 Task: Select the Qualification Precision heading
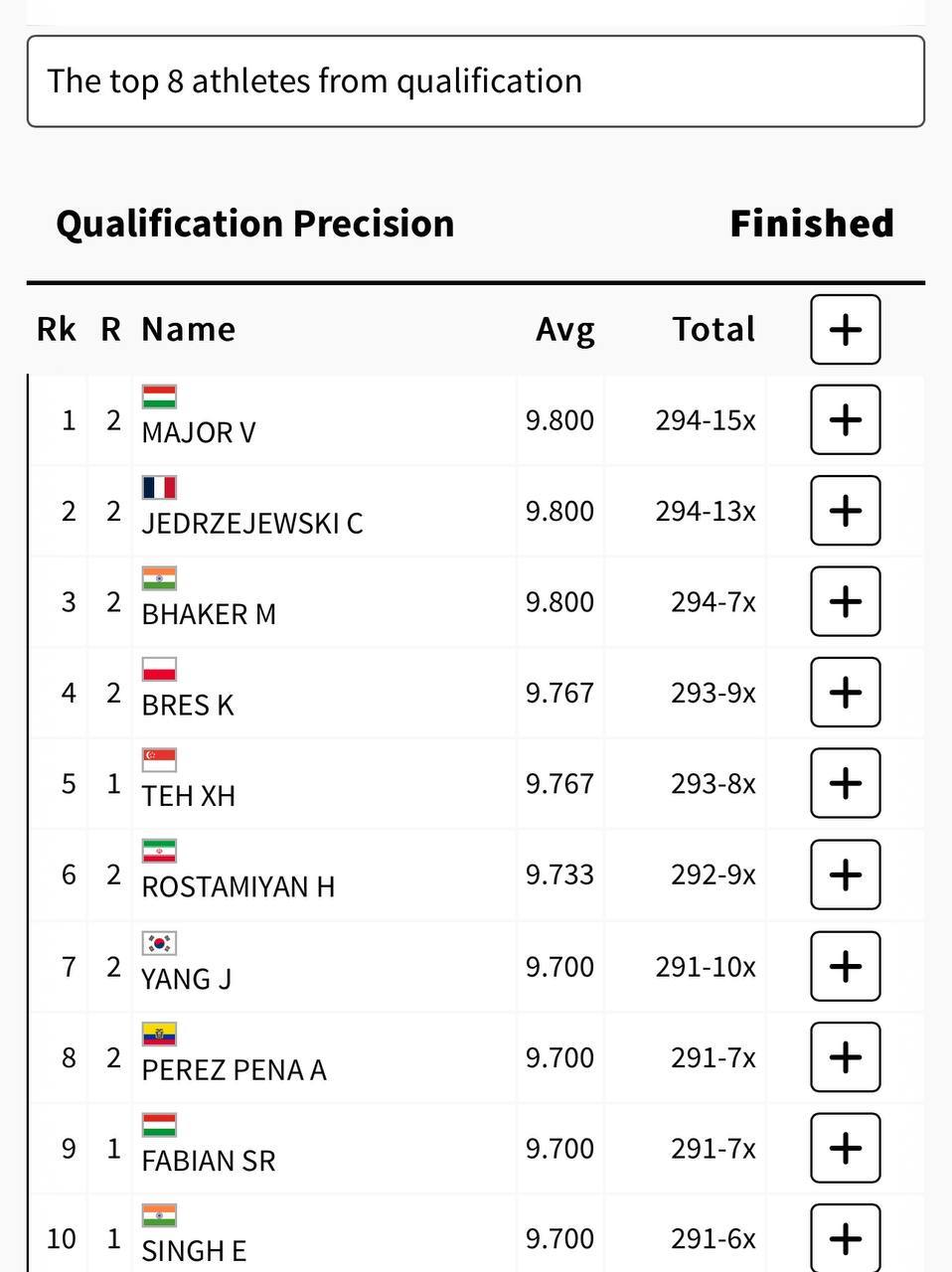[x=255, y=224]
